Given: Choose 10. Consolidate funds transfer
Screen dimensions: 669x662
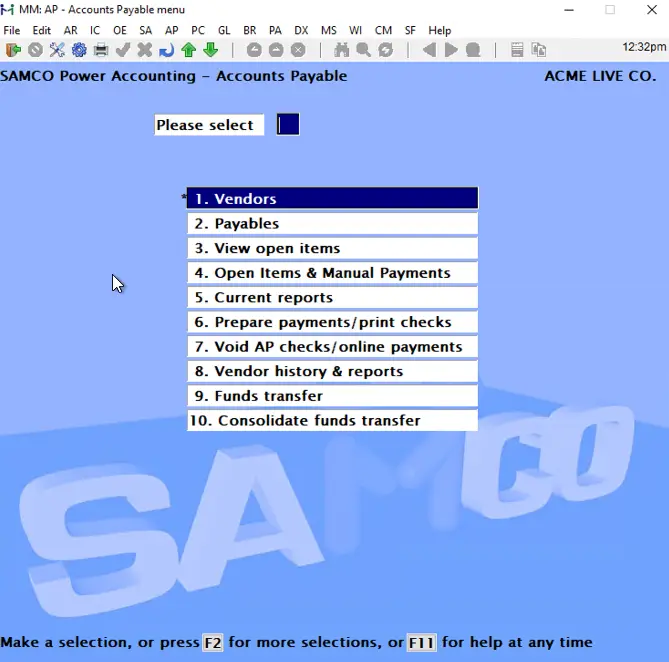Looking at the screenshot, I should (x=332, y=421).
